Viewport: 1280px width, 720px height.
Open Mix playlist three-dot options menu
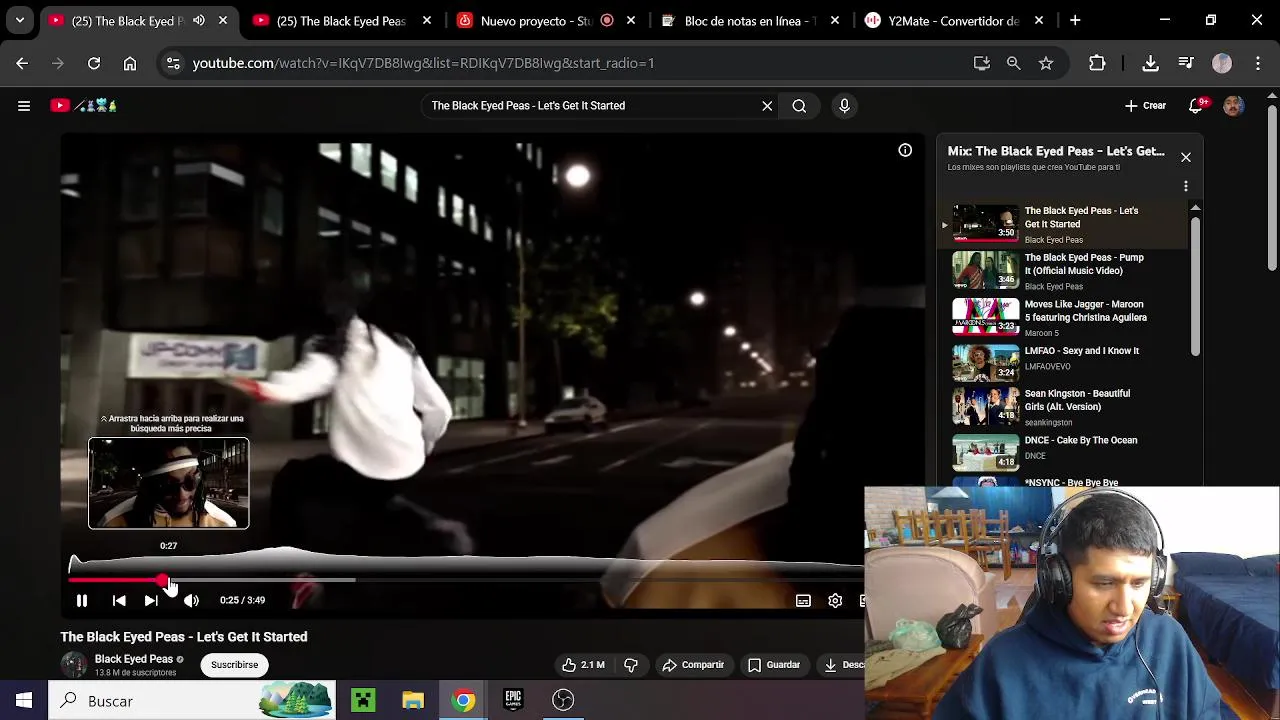(1186, 187)
